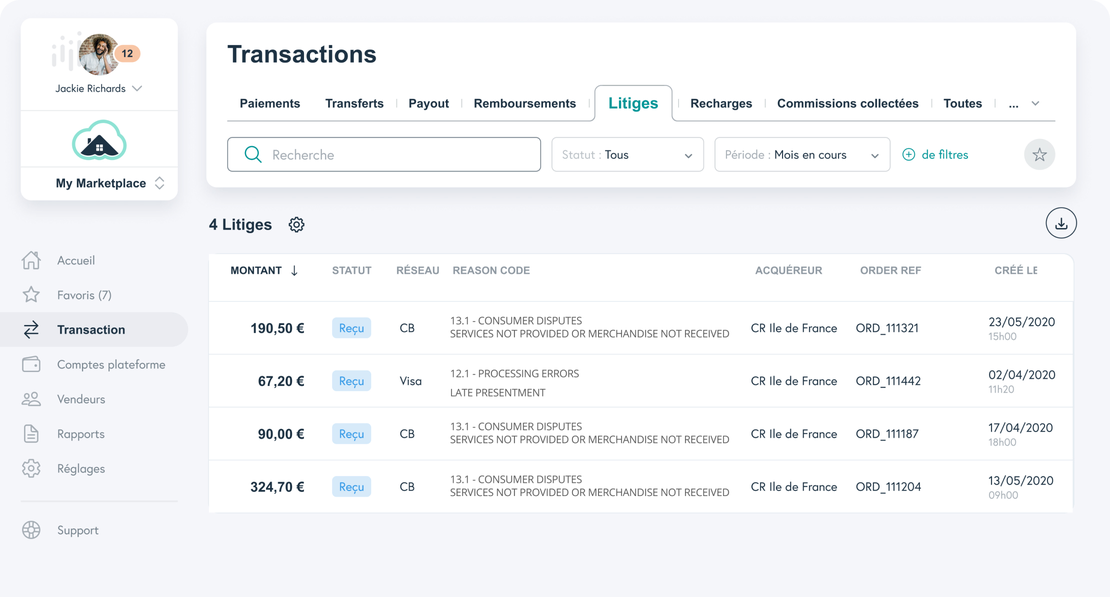Click the star favorite filter button
The image size is (1110, 597).
1039,155
